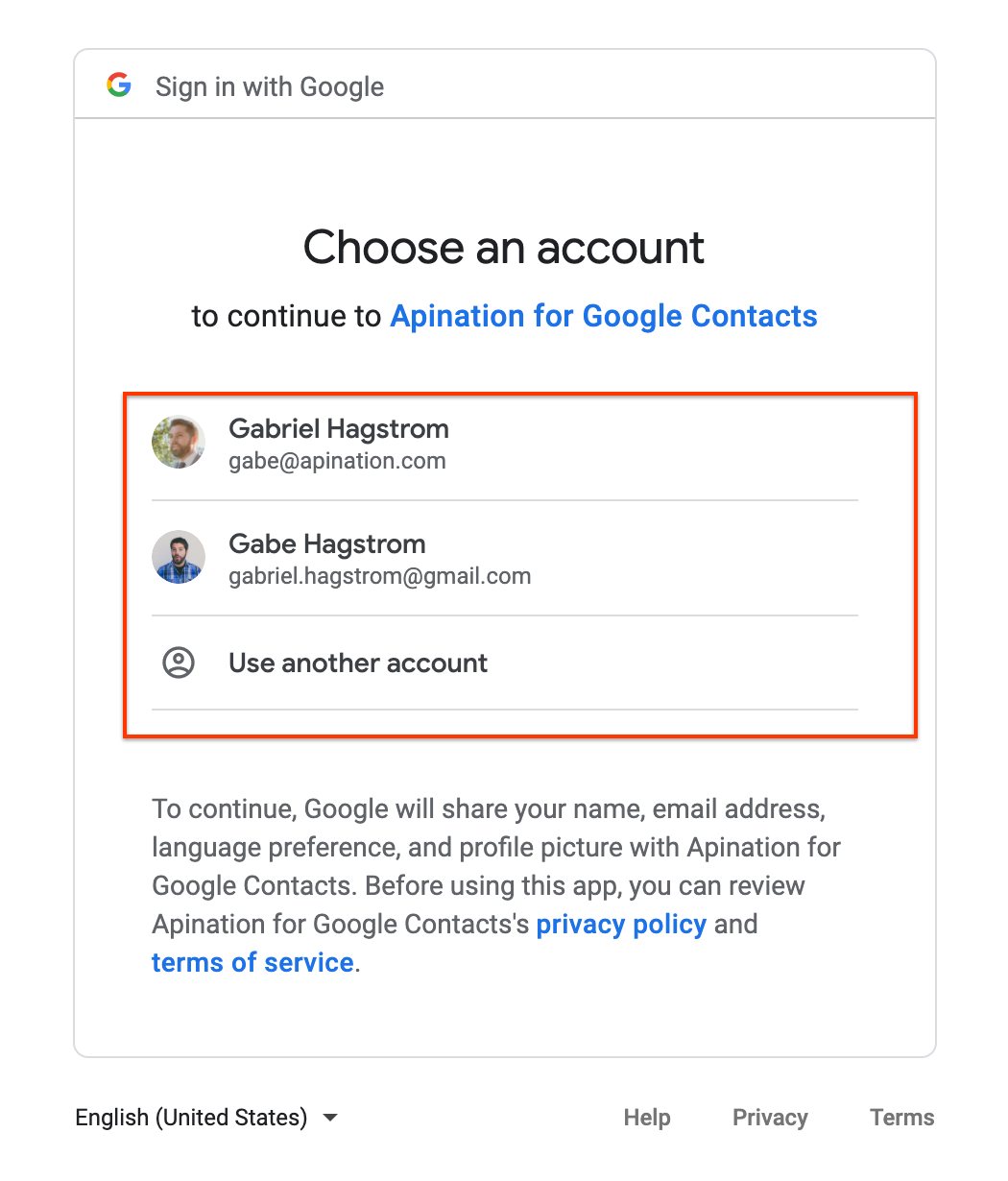
Task: Click the Choose an account heading
Action: [504, 247]
